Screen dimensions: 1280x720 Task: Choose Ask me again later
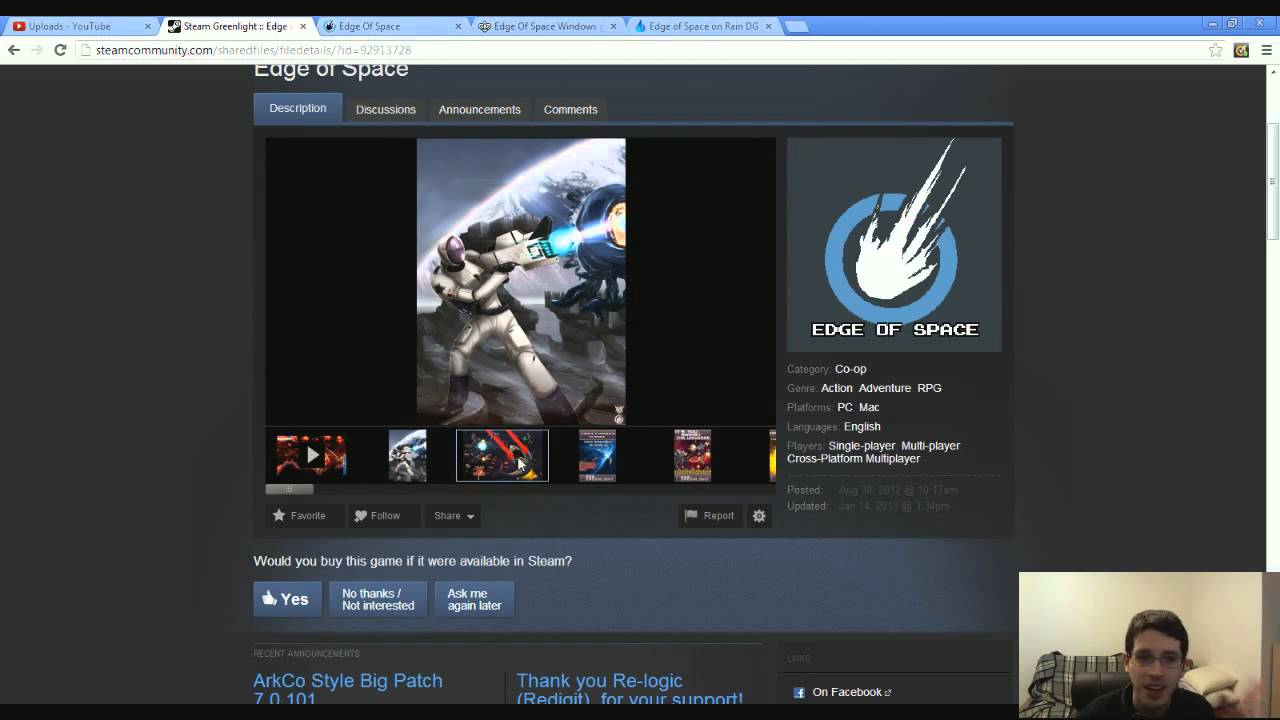click(x=474, y=599)
